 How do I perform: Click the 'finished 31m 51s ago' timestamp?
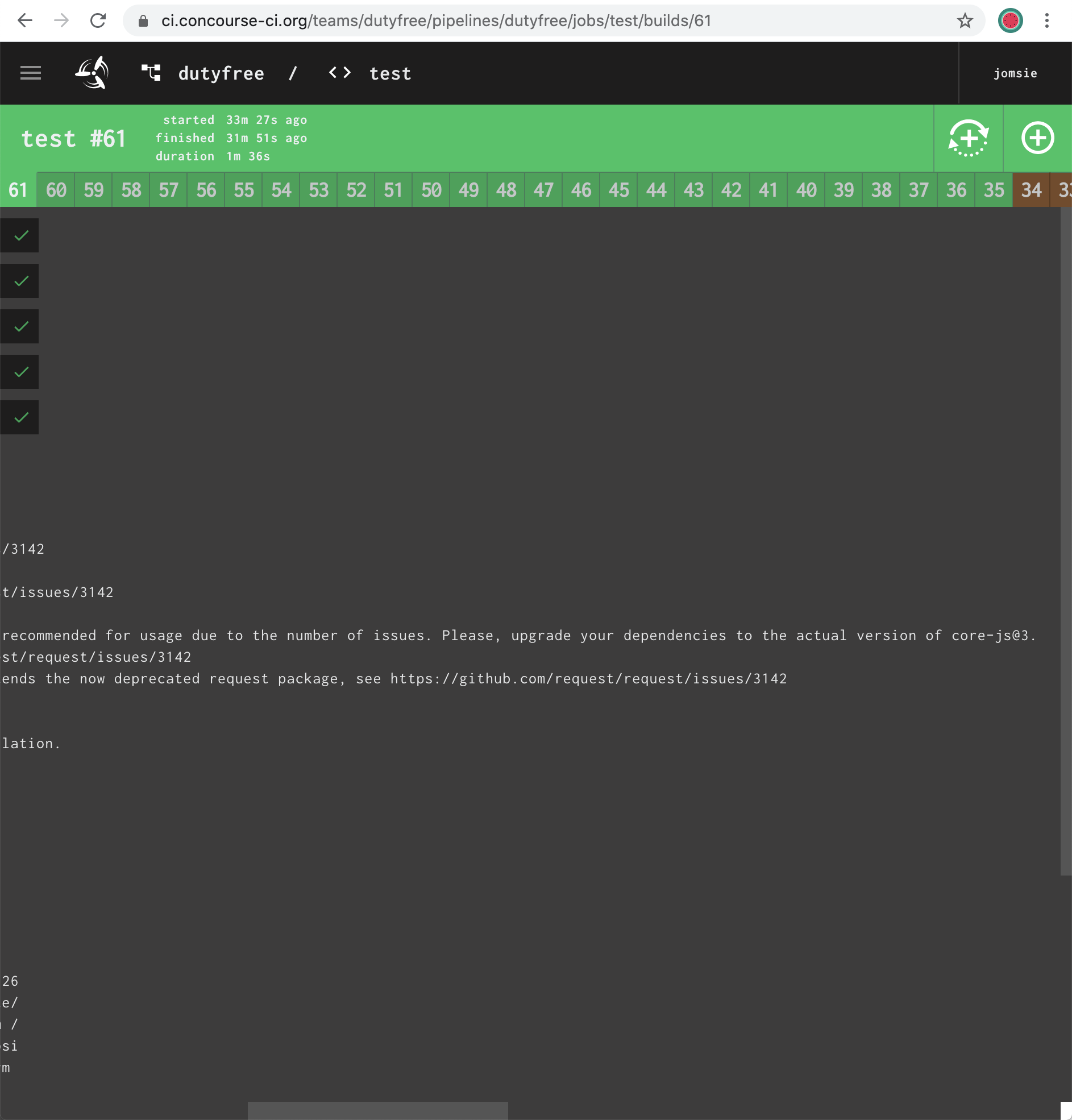pyautogui.click(x=231, y=138)
